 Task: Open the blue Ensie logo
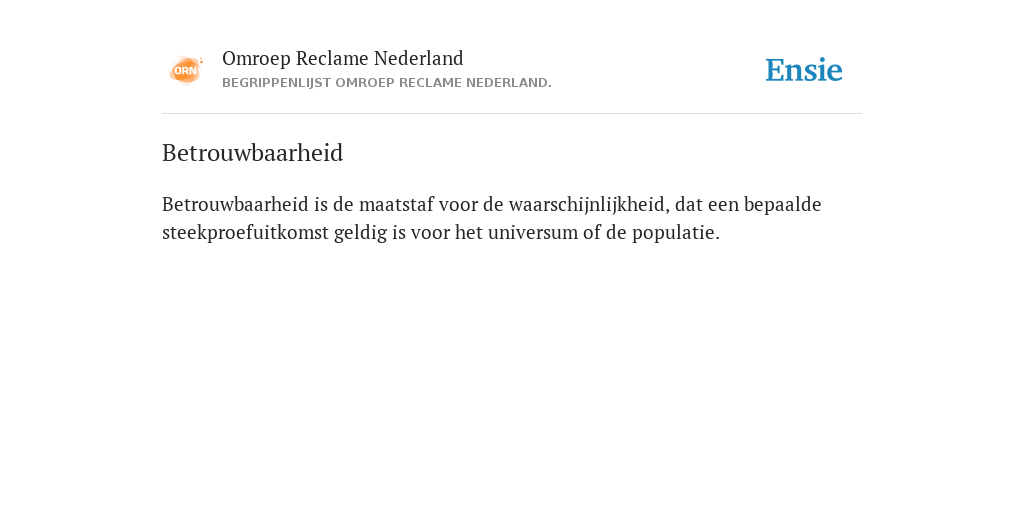click(x=804, y=70)
